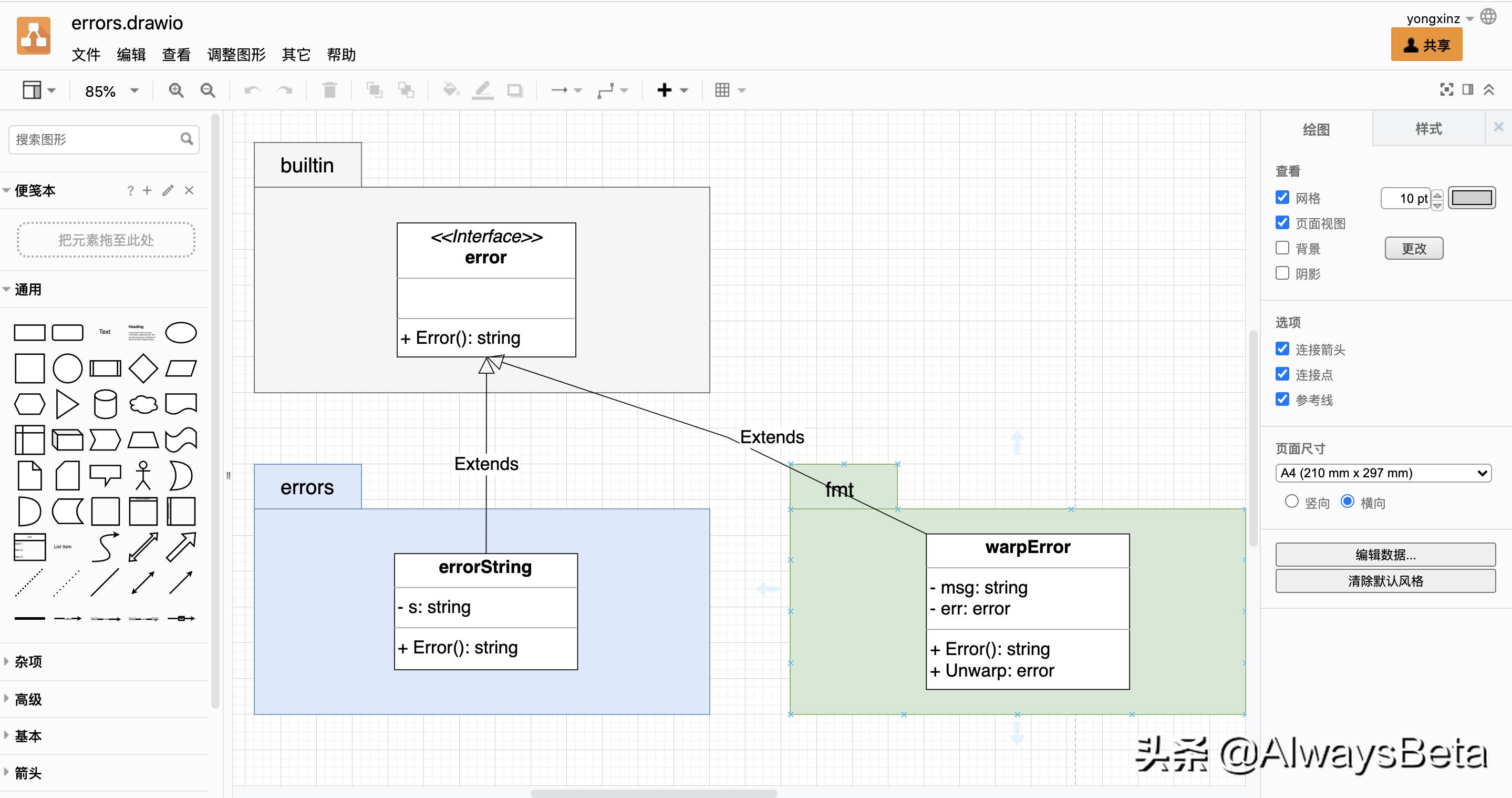Image resolution: width=1512 pixels, height=798 pixels.
Task: Click the undo arrow icon
Action: tap(252, 90)
